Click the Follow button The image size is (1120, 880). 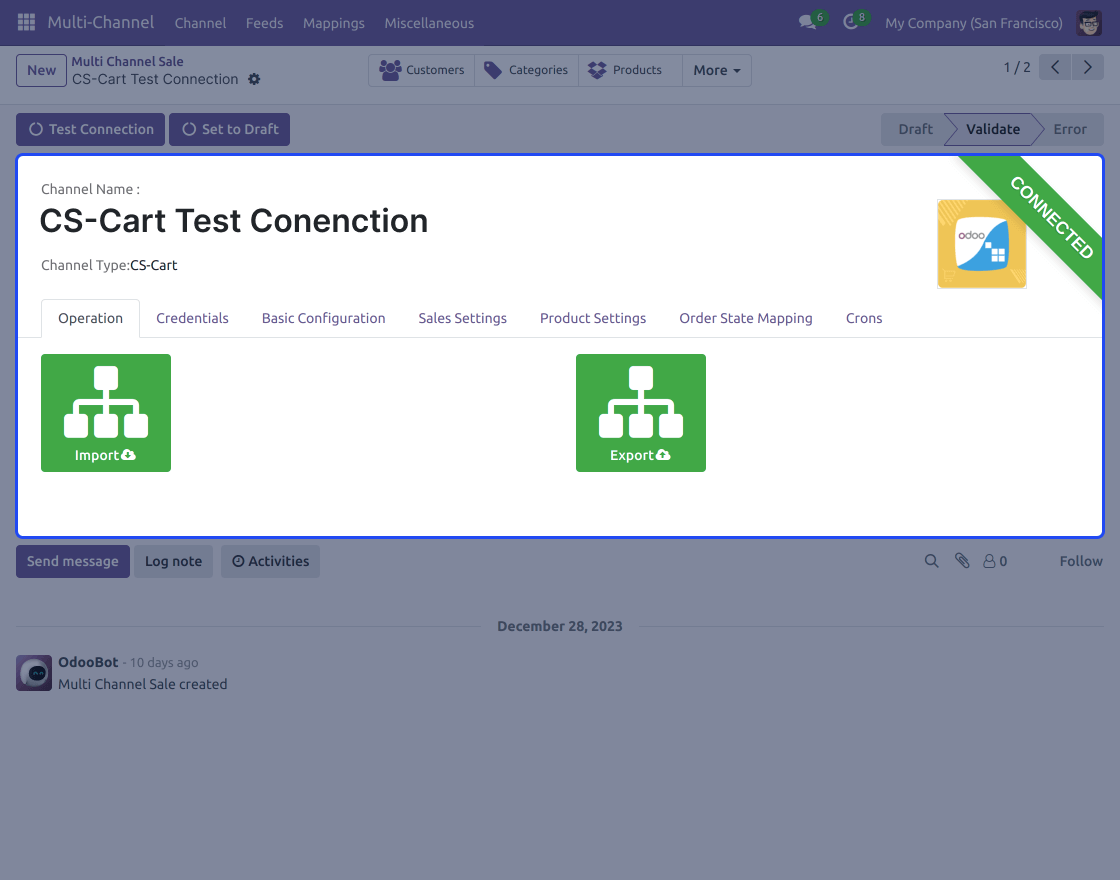tap(1081, 561)
